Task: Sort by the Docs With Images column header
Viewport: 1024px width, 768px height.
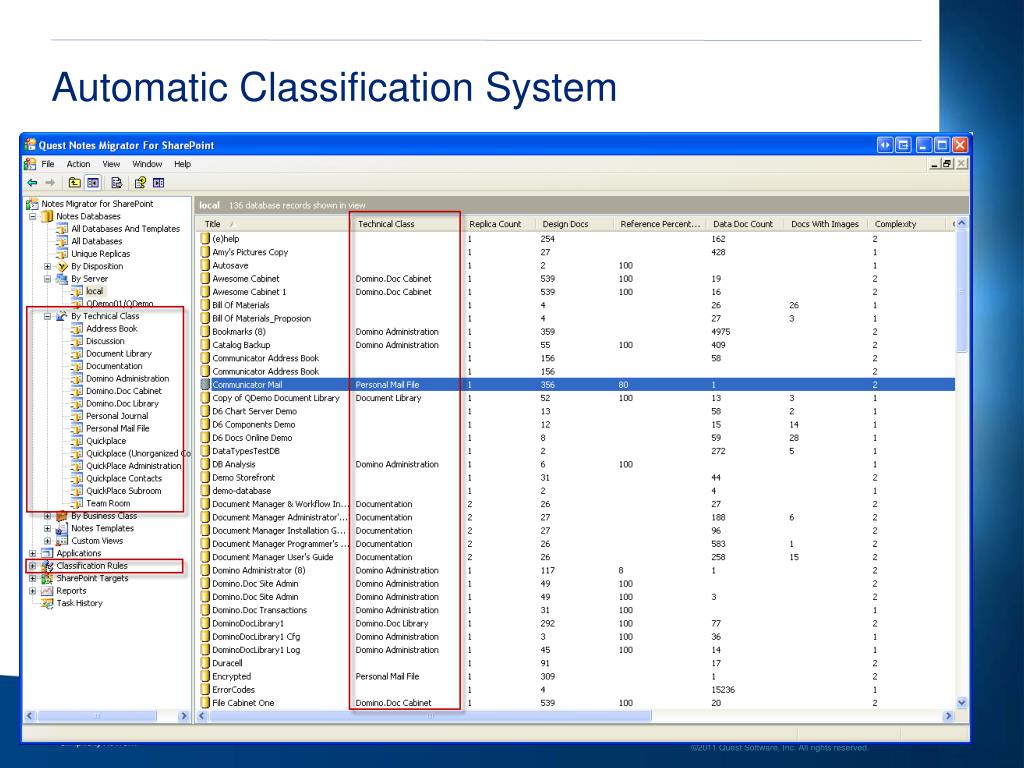Action: pyautogui.click(x=825, y=224)
